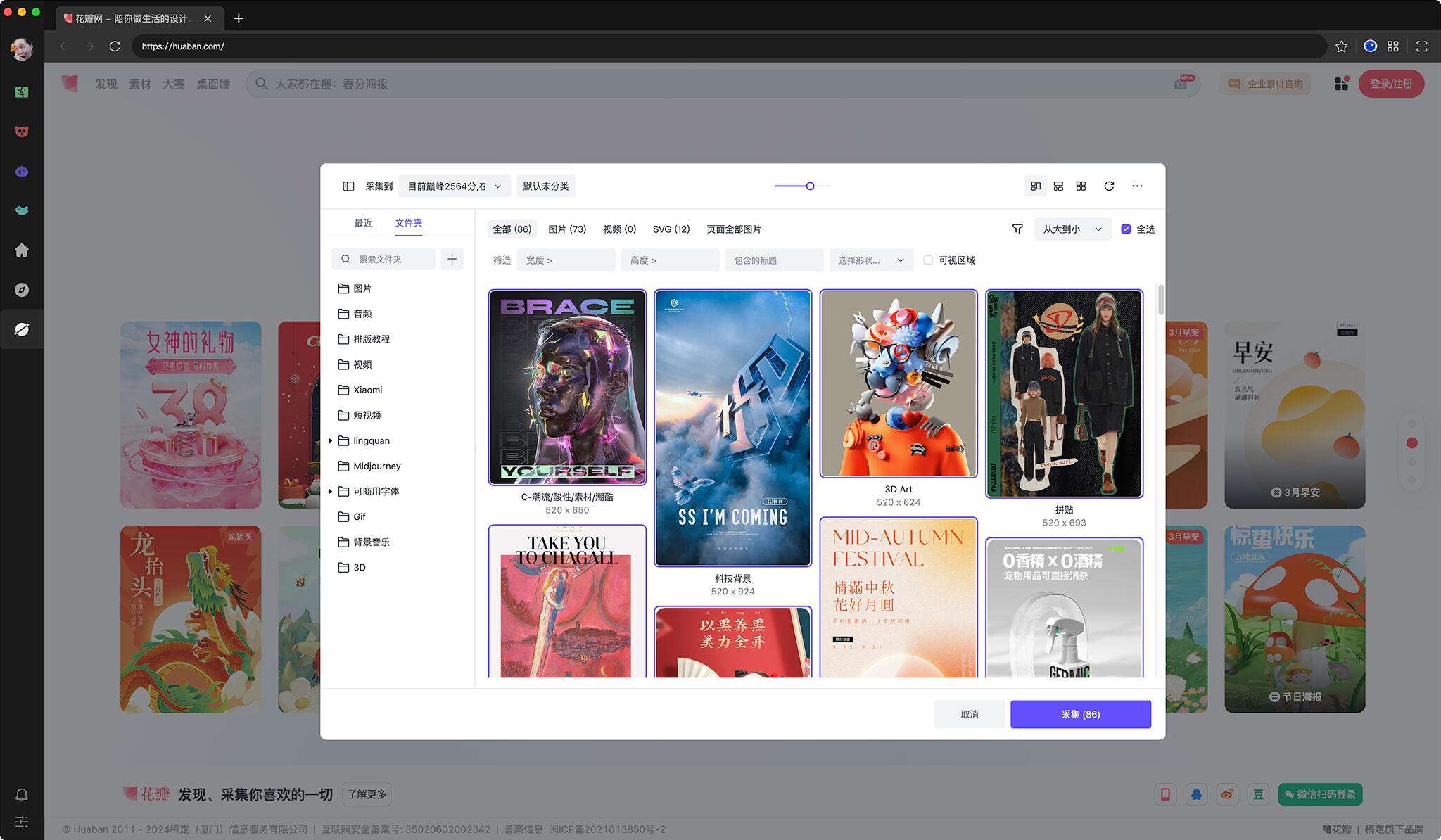The width and height of the screenshot is (1441, 840).
Task: Enable the 可视区域 checkbox
Action: point(928,260)
